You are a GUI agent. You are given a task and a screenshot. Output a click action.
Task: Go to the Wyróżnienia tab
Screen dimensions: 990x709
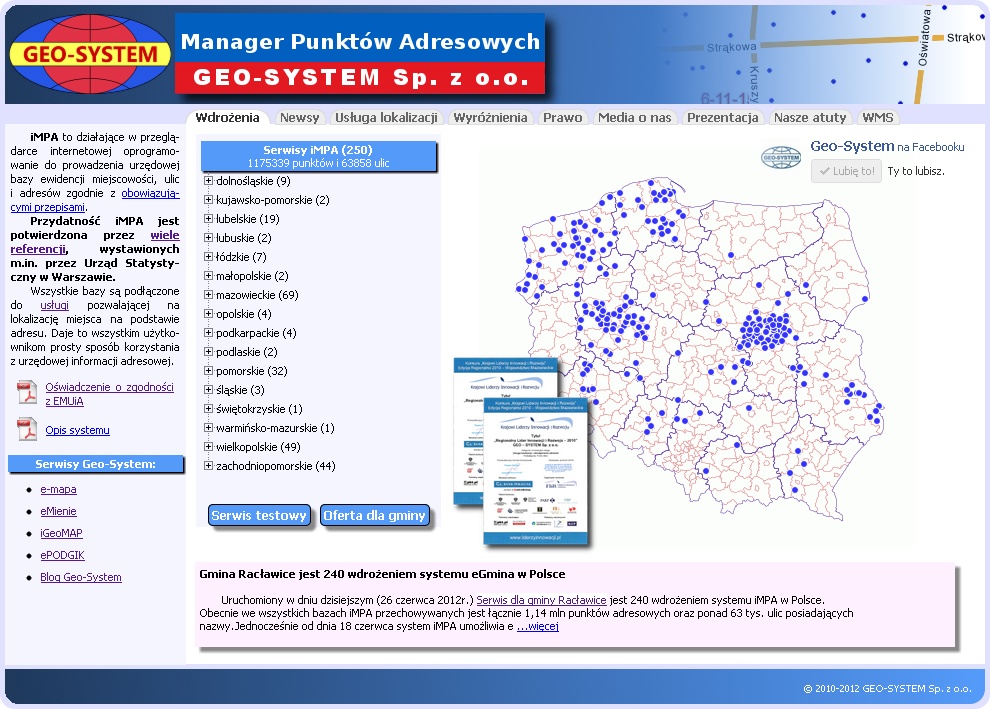pos(490,117)
